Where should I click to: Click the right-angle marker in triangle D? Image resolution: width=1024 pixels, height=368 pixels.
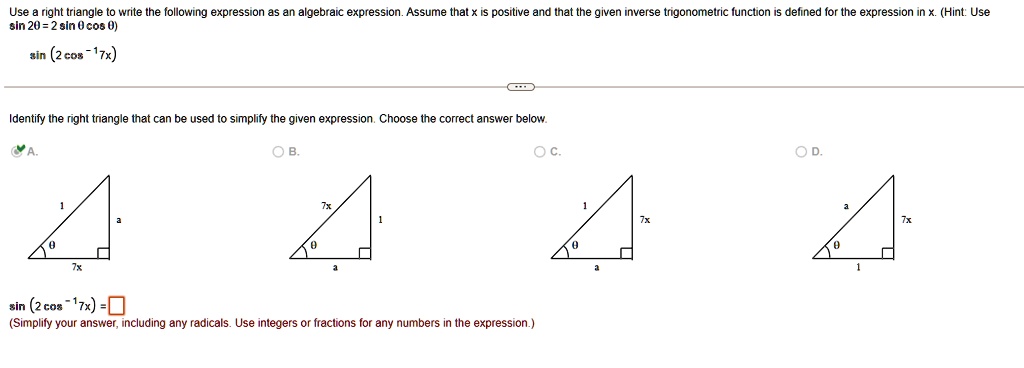click(888, 253)
